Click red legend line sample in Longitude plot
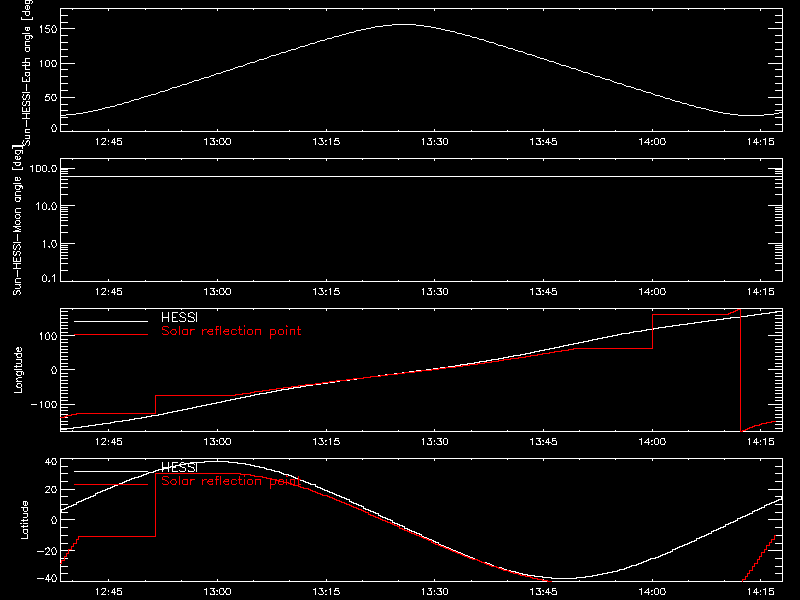 [x=111, y=335]
